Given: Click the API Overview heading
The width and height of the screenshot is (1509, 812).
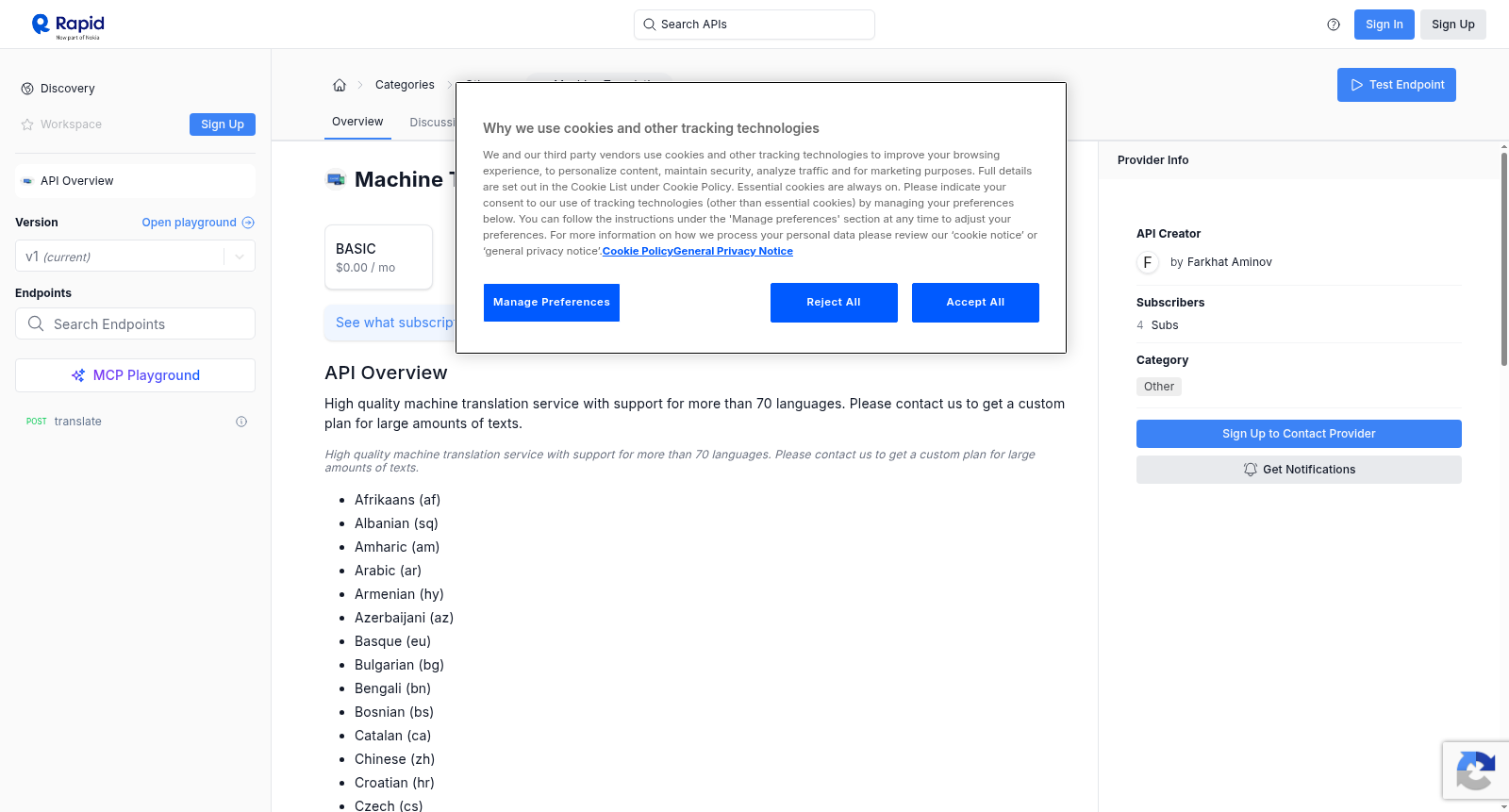Looking at the screenshot, I should pyautogui.click(x=386, y=373).
